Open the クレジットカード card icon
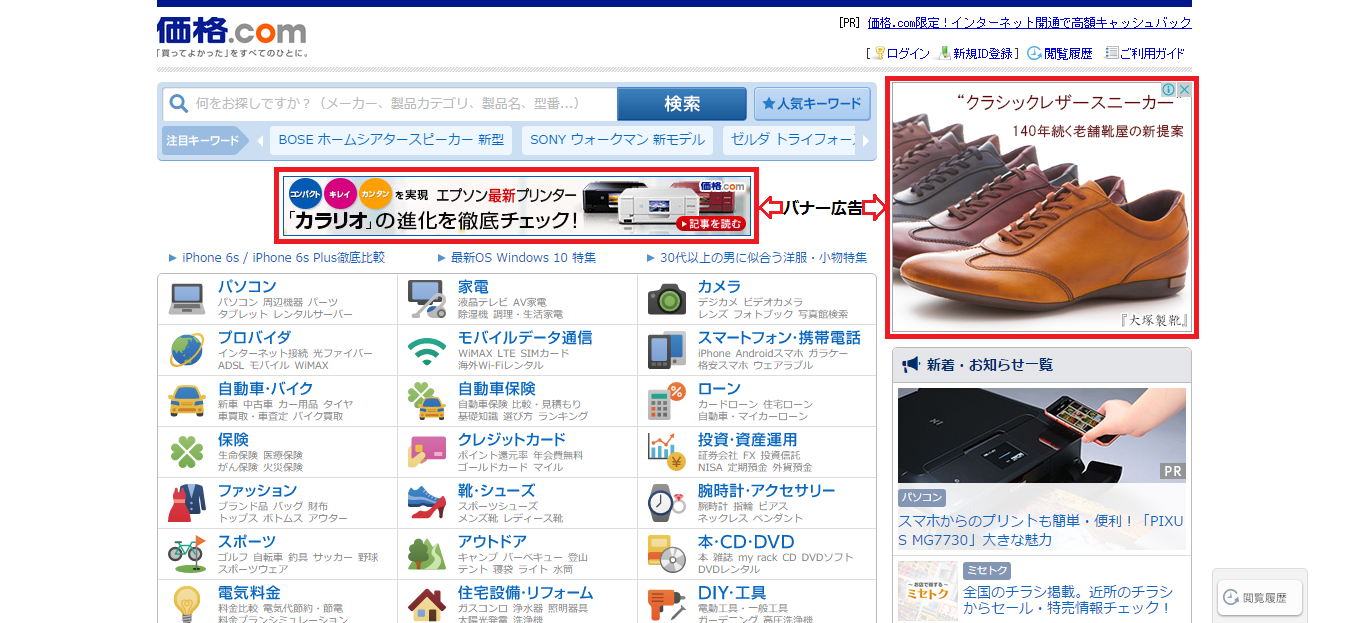 (x=427, y=452)
